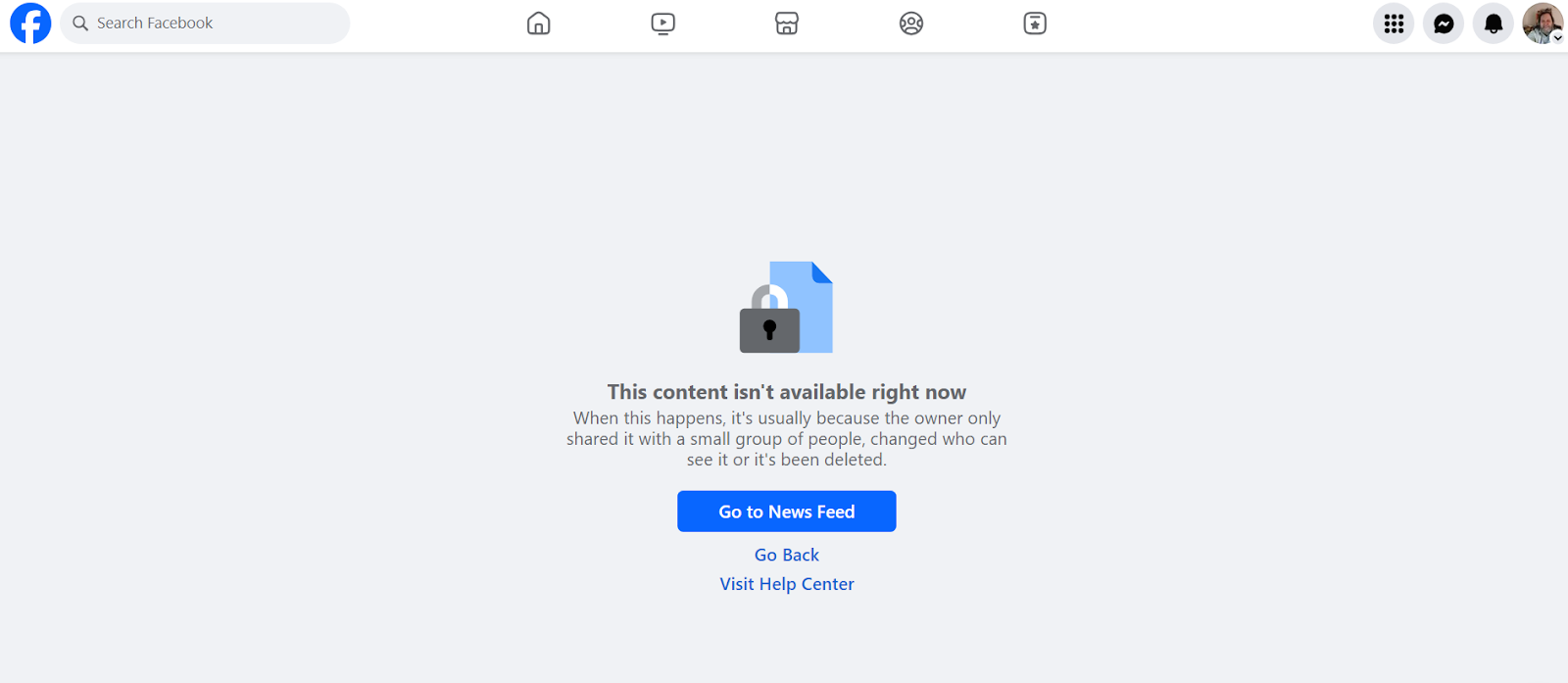This screenshot has height=683, width=1568.
Task: Follow the Go Back link
Action: pyautogui.click(x=787, y=555)
